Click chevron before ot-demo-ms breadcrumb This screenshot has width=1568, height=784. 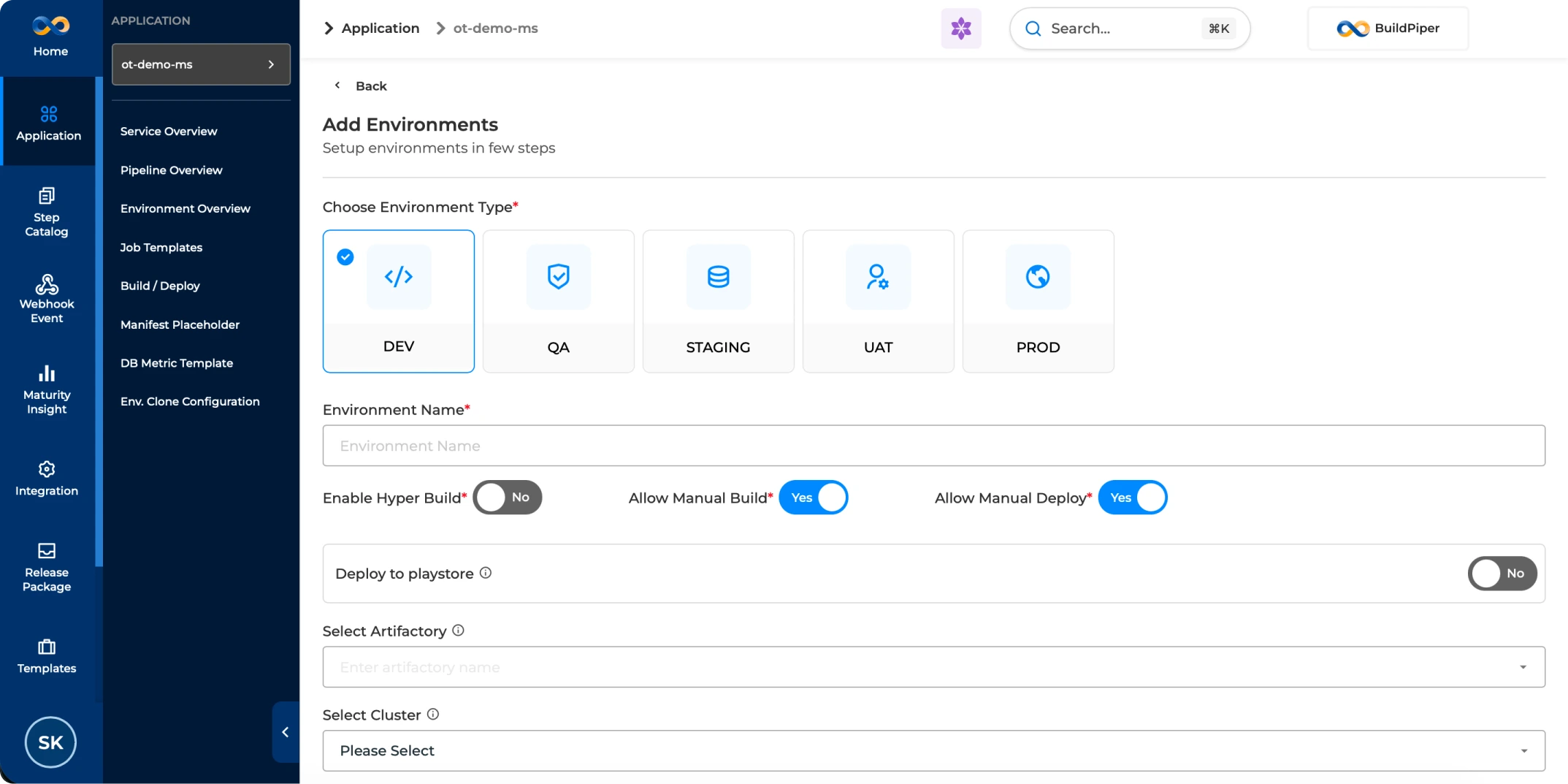tap(440, 28)
